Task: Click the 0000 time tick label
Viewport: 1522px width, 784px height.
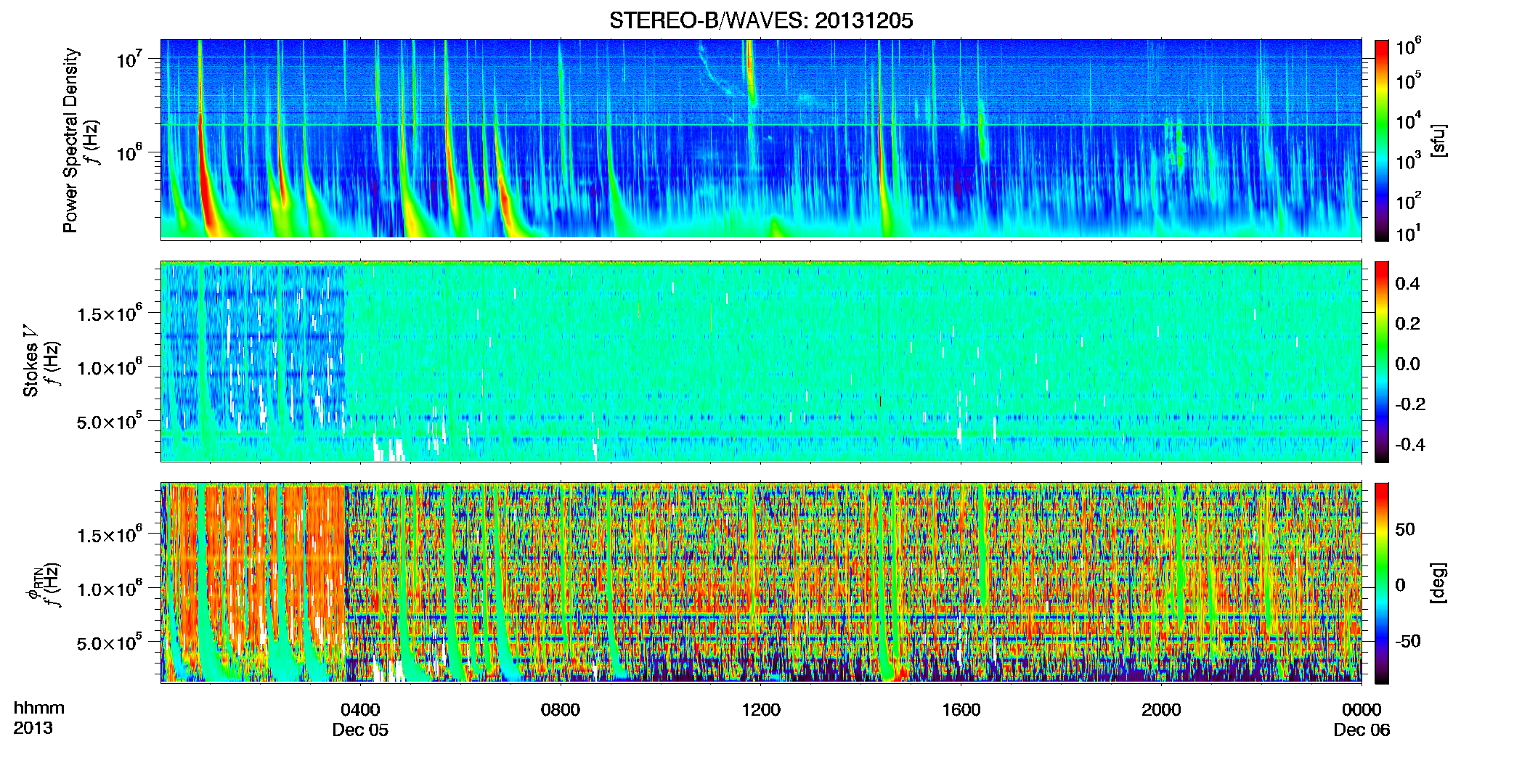Action: [x=1362, y=709]
